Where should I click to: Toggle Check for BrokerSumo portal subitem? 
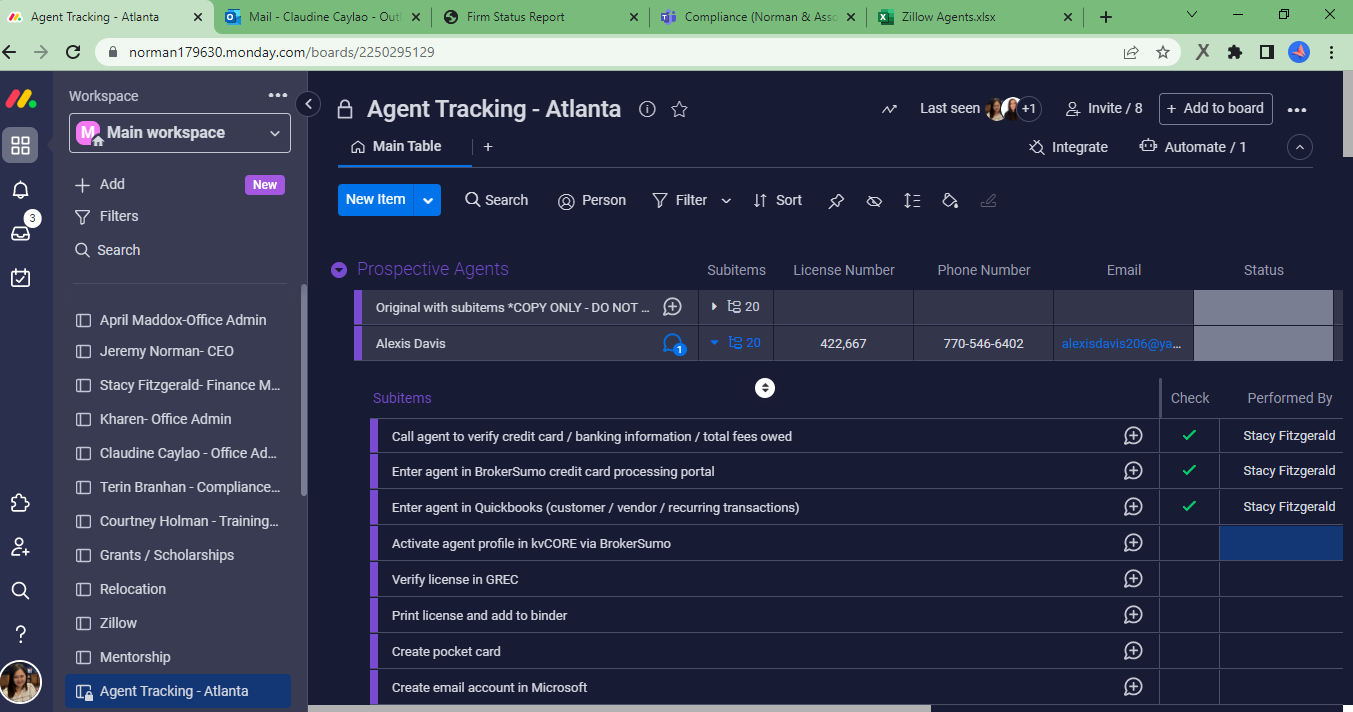pos(1189,471)
